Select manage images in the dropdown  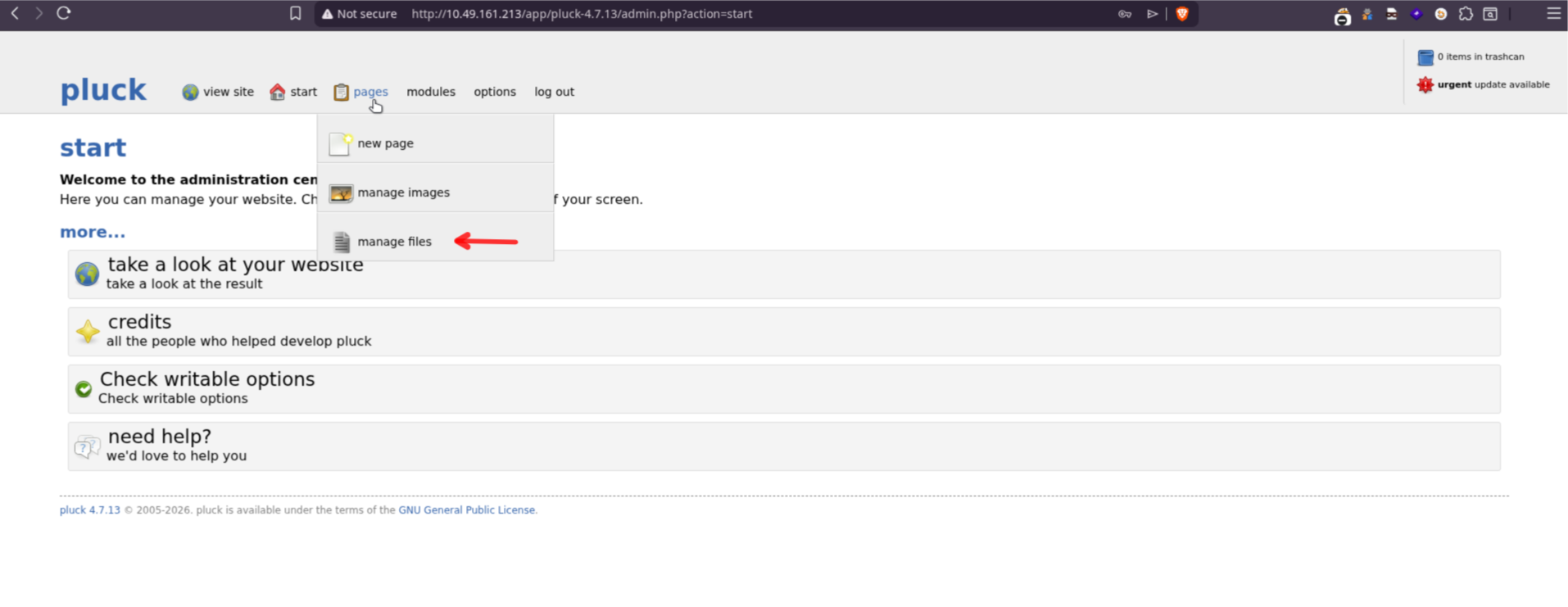(x=435, y=193)
